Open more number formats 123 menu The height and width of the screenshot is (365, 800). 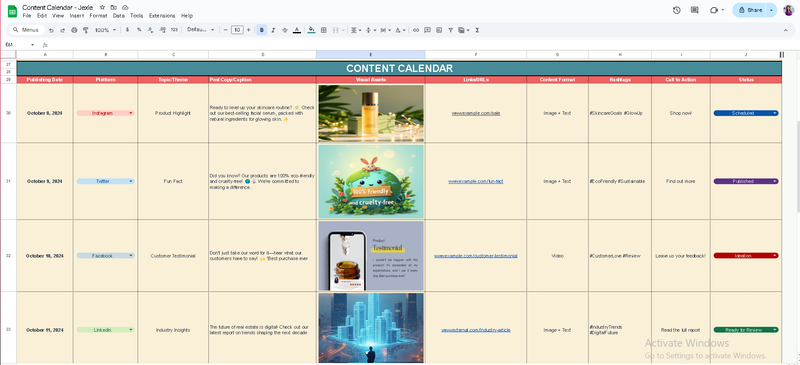click(x=174, y=30)
